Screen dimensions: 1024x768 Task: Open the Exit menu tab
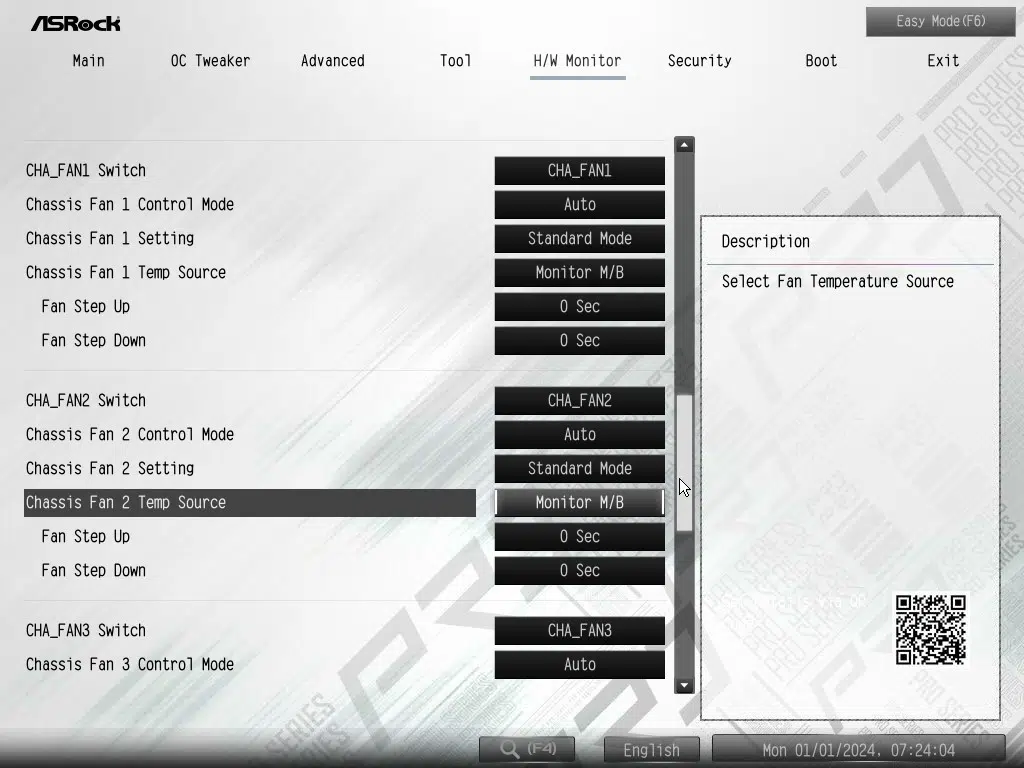pyautogui.click(x=942, y=61)
